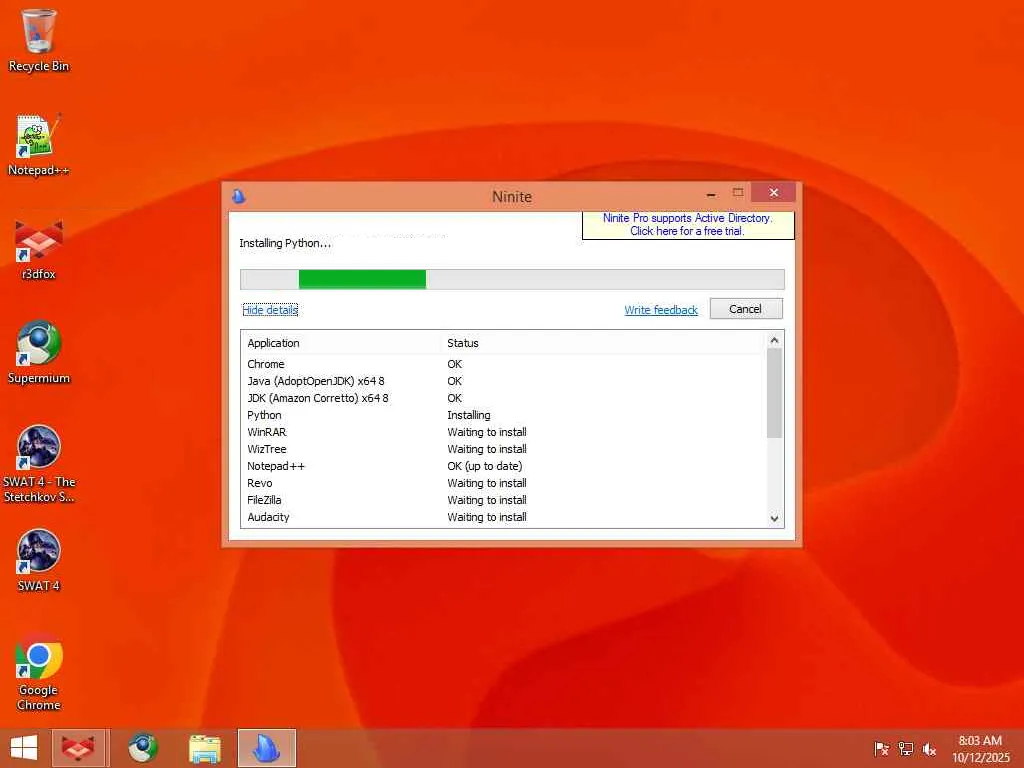1024x768 pixels.
Task: Select the Notepad++ row in the list
Action: click(x=503, y=466)
